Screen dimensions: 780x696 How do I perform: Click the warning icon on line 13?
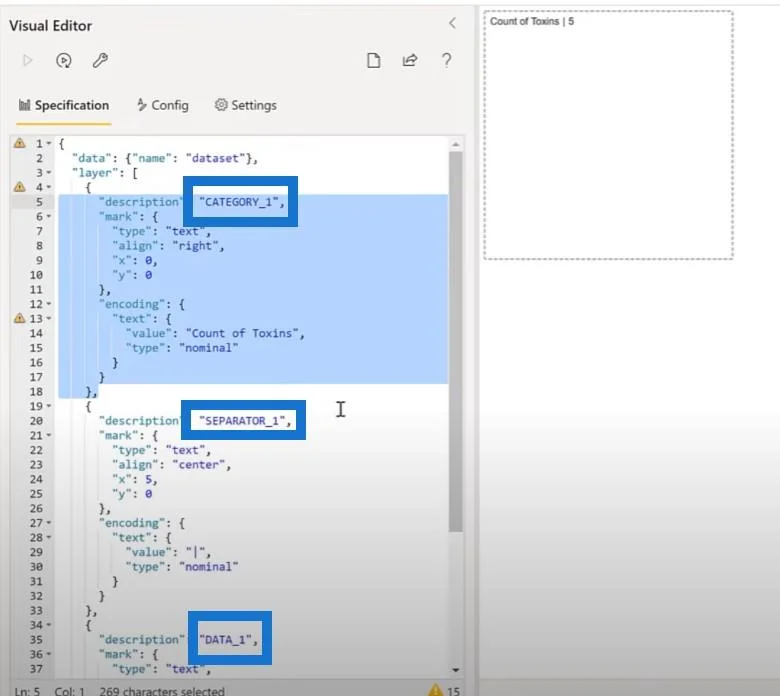[x=19, y=318]
